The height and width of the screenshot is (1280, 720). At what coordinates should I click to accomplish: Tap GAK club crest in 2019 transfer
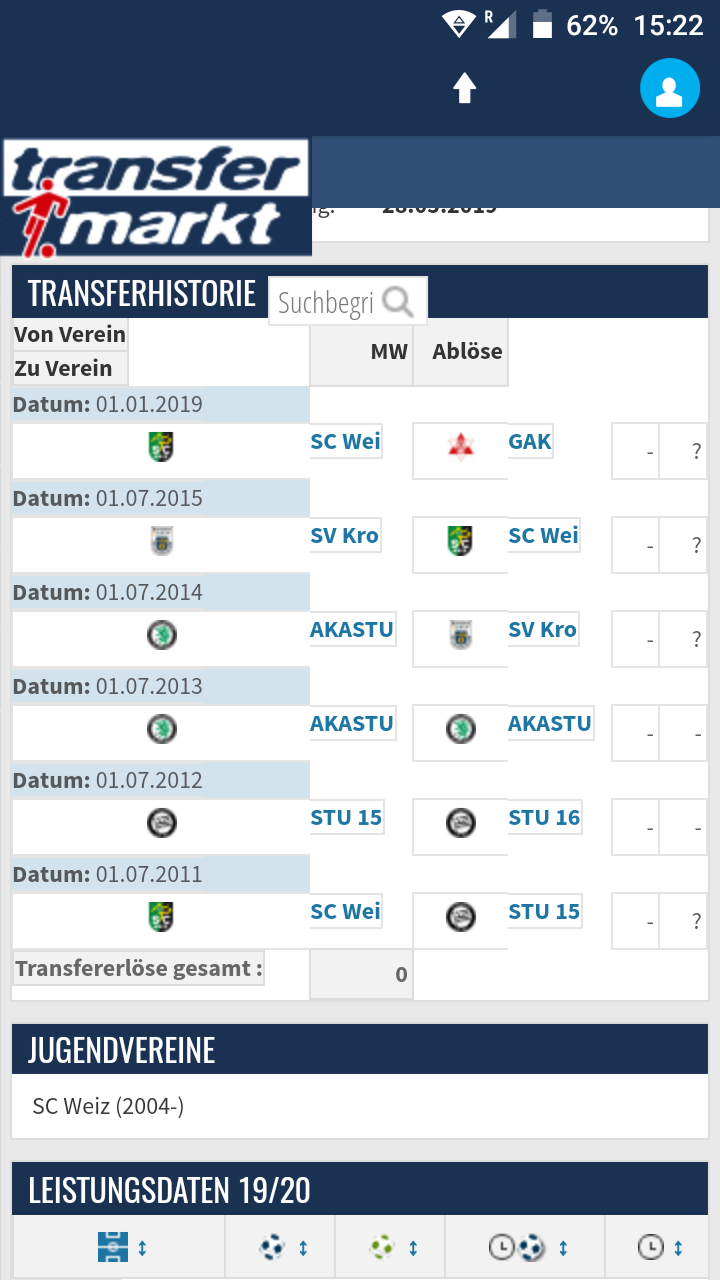(x=460, y=446)
